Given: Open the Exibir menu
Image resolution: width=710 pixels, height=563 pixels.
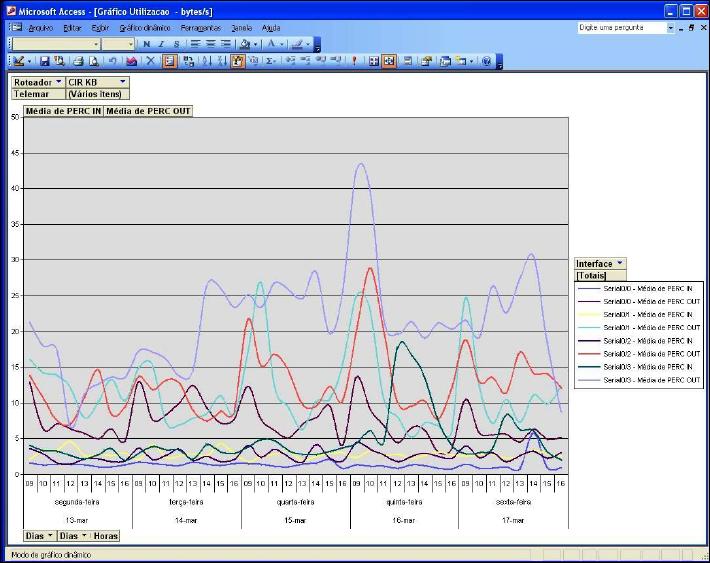Looking at the screenshot, I should 100,28.
